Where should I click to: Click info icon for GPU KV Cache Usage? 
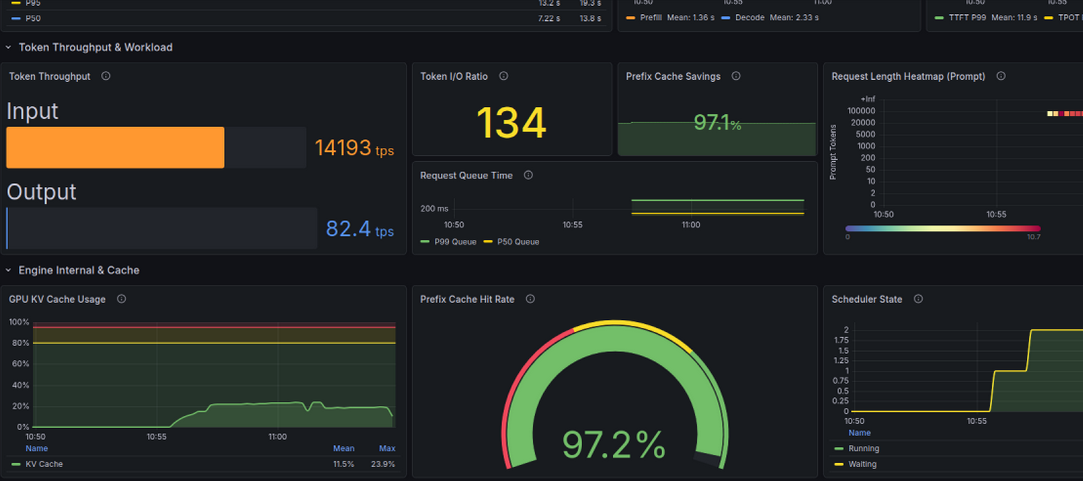pos(122,299)
